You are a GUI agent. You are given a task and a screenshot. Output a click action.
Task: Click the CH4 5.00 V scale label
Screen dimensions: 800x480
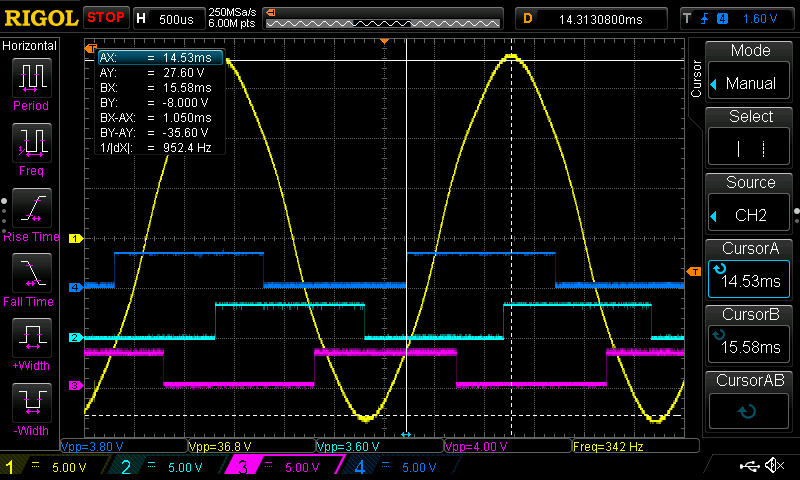(x=419, y=467)
